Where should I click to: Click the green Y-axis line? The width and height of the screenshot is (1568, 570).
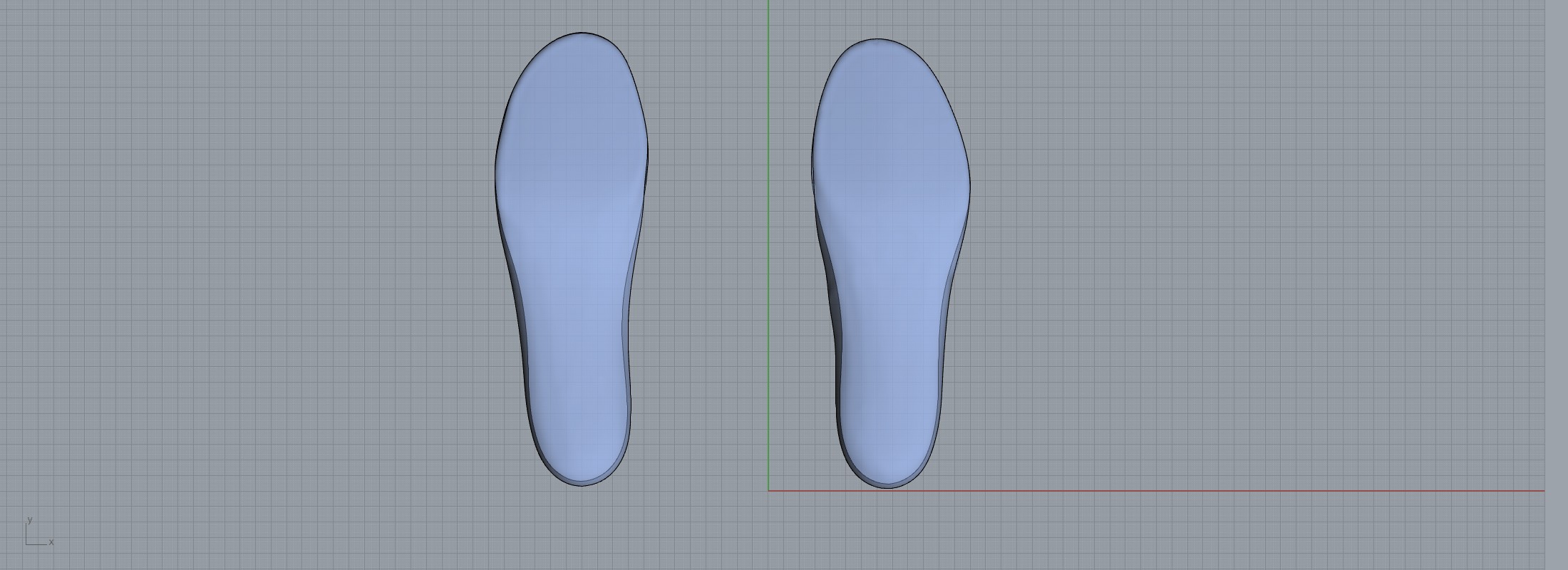pyautogui.click(x=768, y=214)
